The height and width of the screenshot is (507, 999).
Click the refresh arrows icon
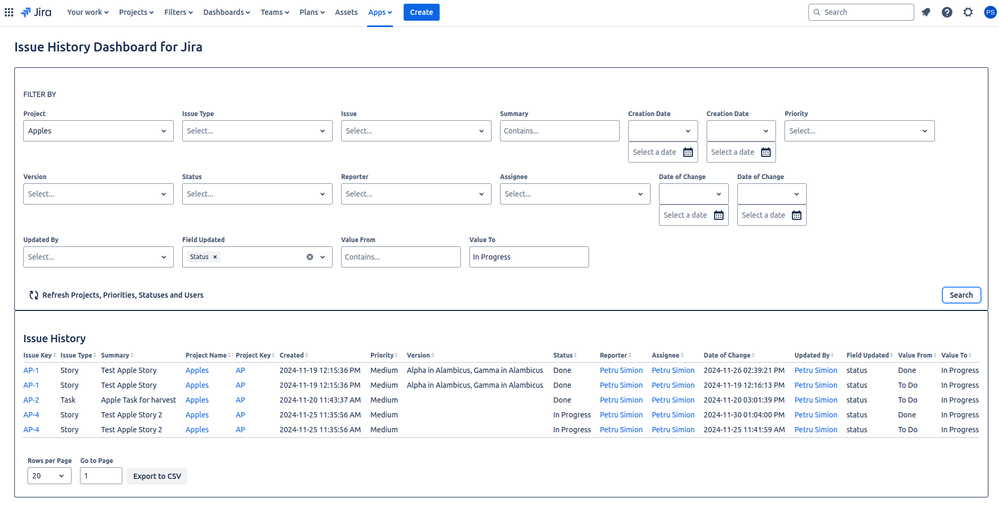tap(34, 295)
